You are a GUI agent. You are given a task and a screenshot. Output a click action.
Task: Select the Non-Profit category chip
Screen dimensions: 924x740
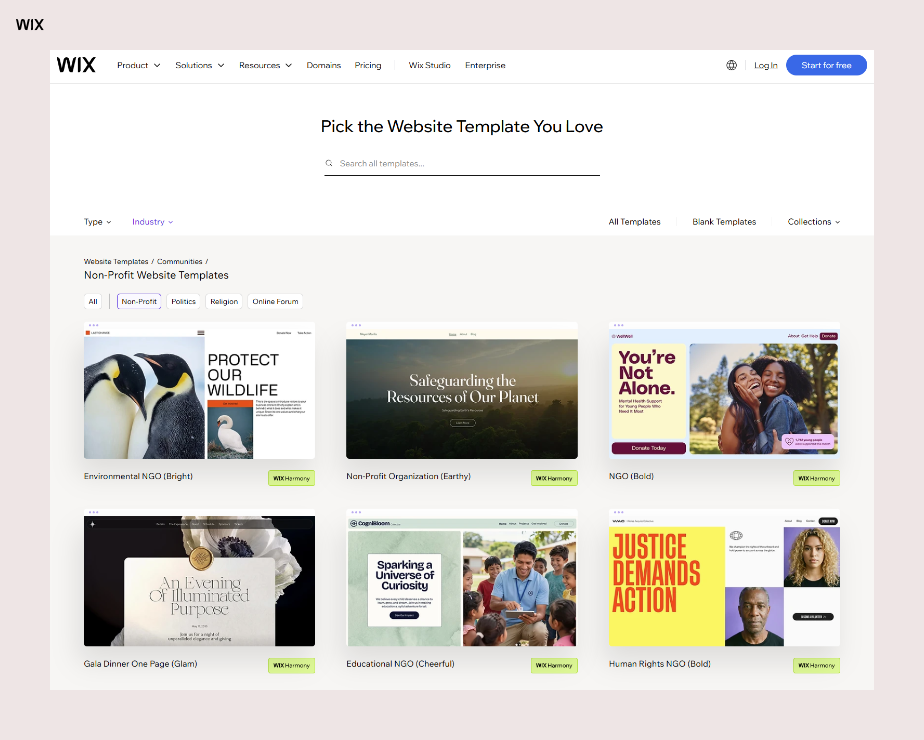pos(139,301)
